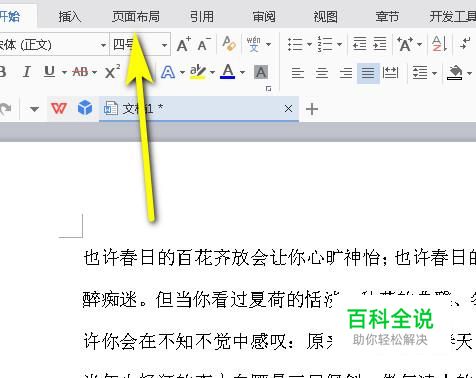Expand the underline style dropdown
476x378 pixels.
[x=64, y=72]
